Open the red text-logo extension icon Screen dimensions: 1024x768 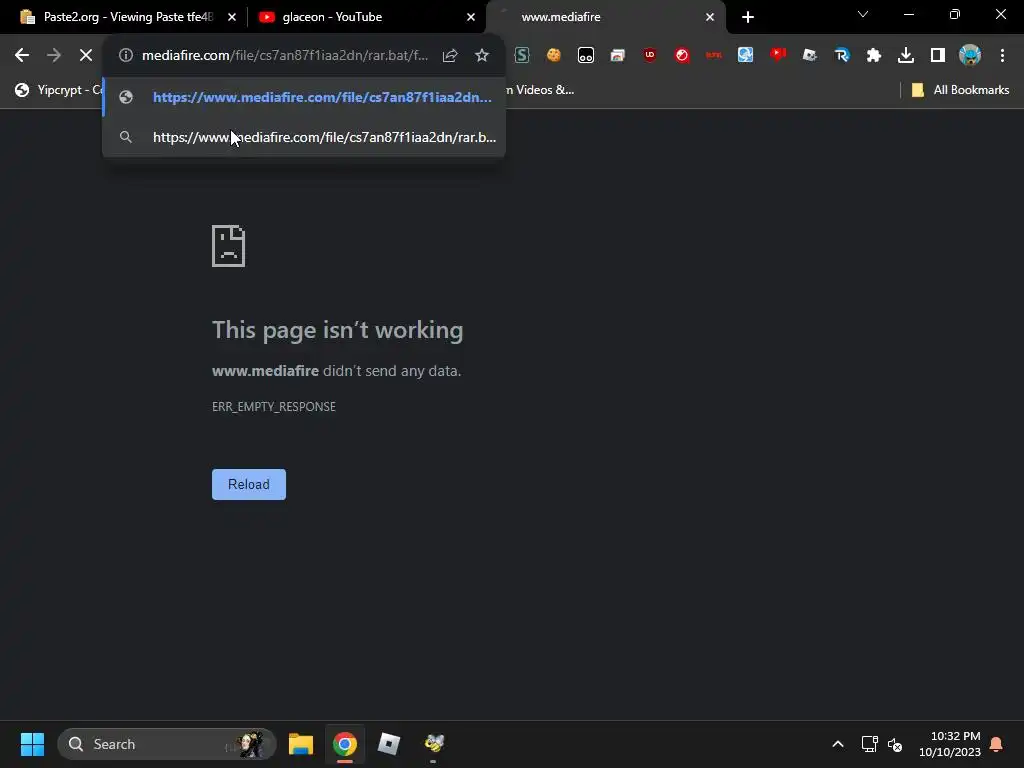(714, 56)
